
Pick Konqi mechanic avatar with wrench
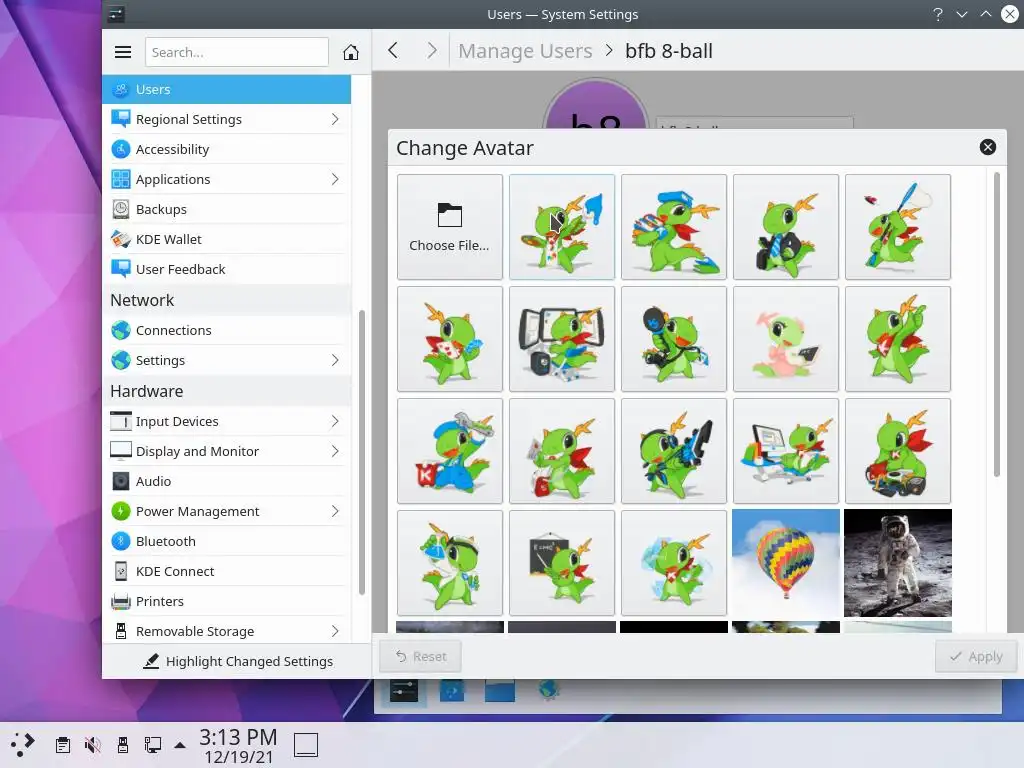449,451
